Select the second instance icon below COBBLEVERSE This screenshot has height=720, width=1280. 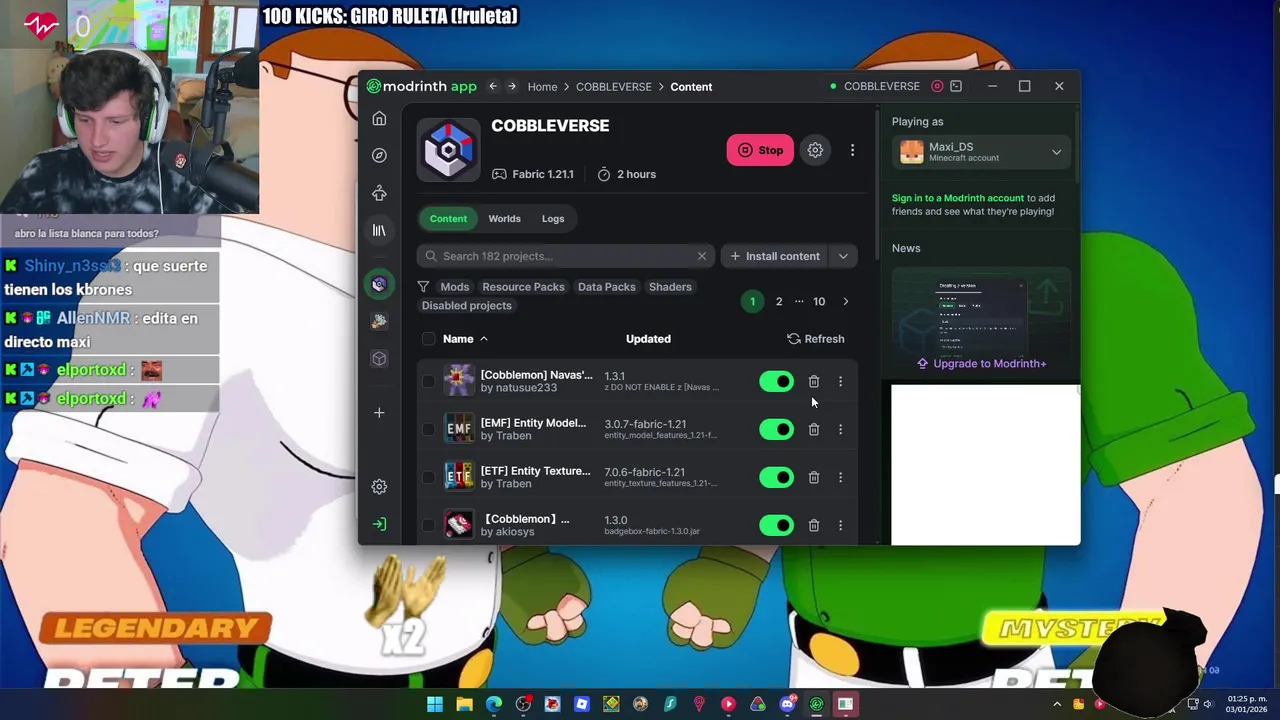click(x=379, y=321)
